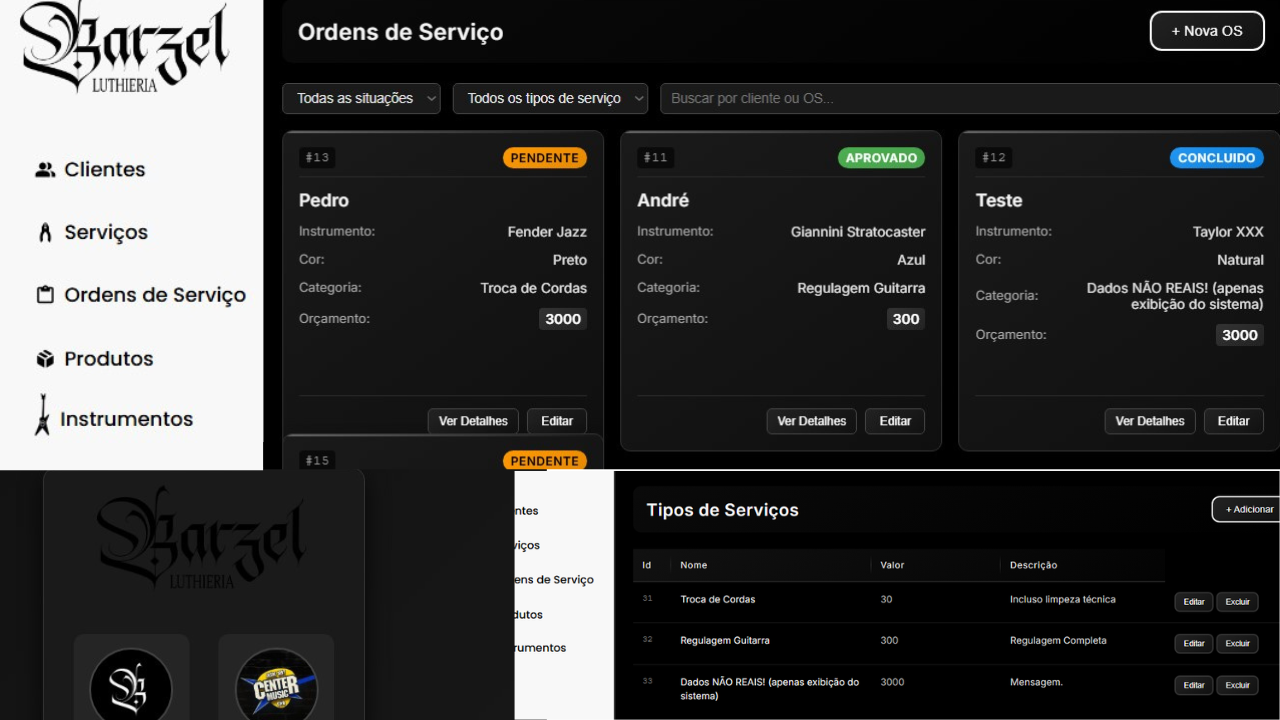Edit André's service order #11
Image resolution: width=1280 pixels, height=720 pixels.
(895, 421)
